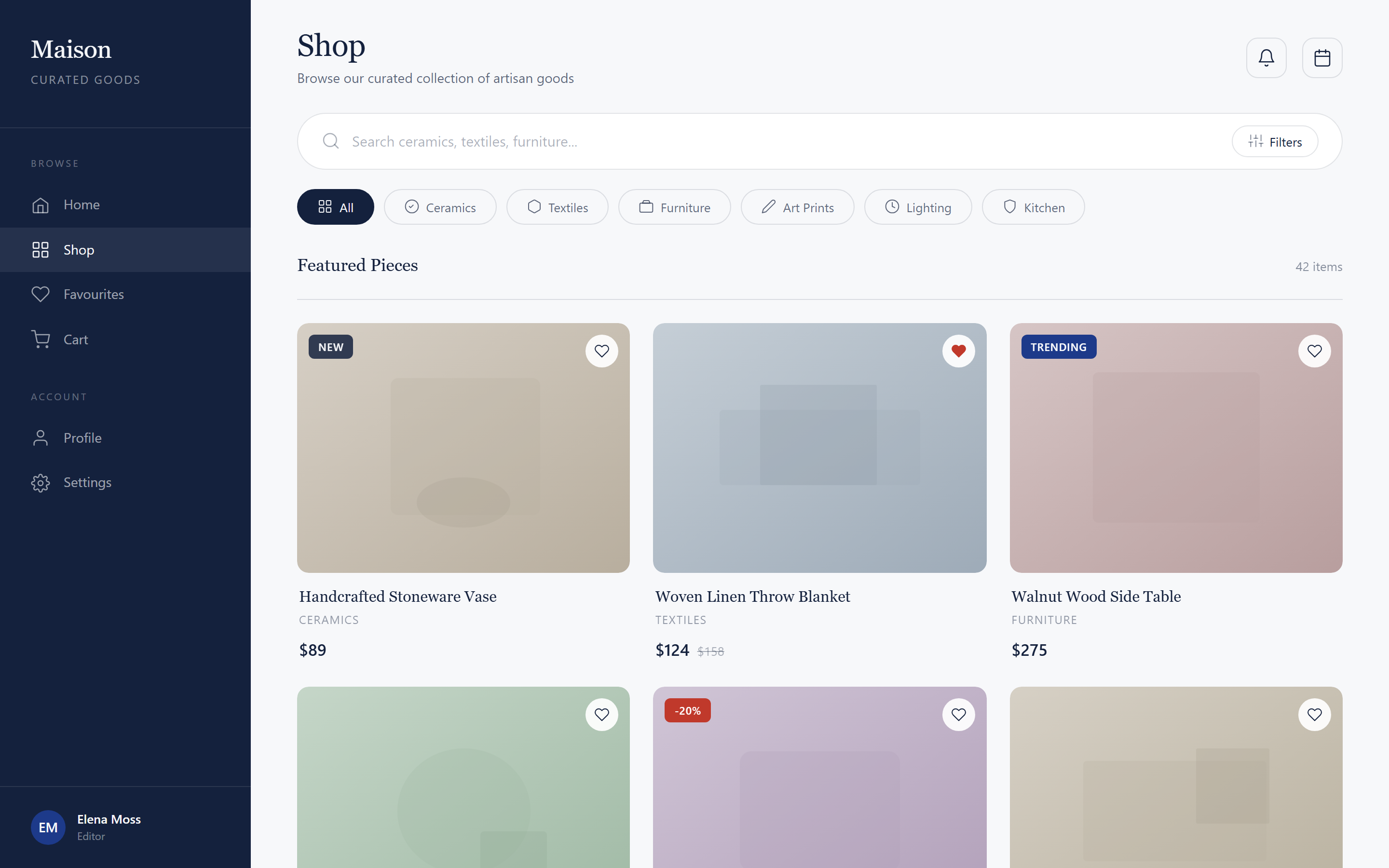Click the EM user avatar

click(x=48, y=827)
